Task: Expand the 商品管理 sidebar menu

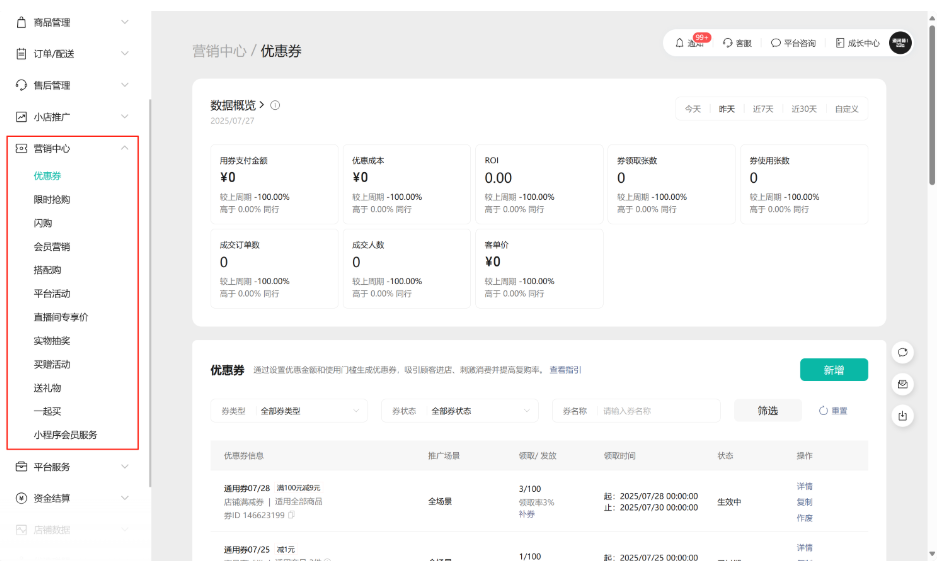Action: pyautogui.click(x=124, y=22)
